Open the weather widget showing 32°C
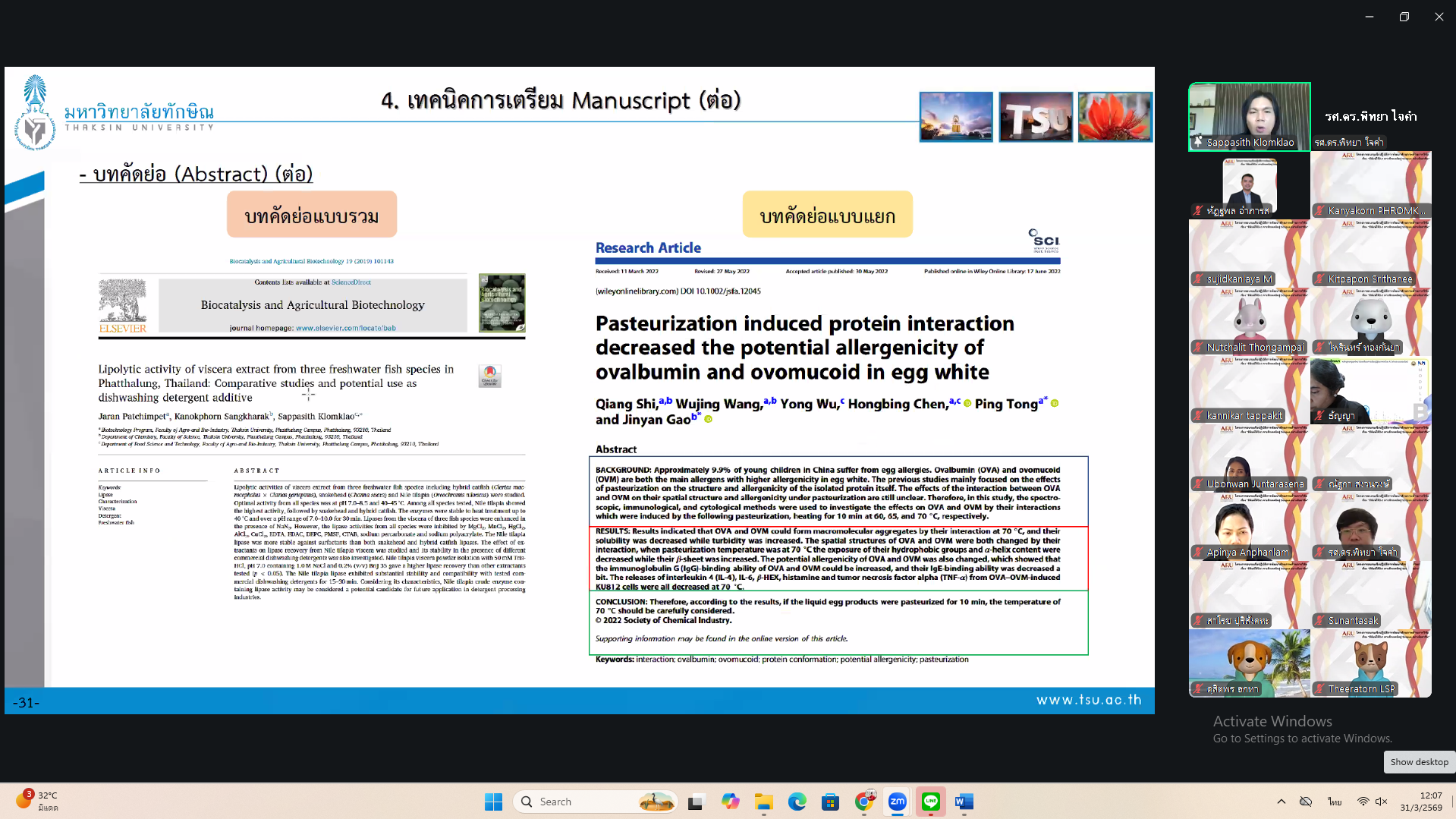This screenshot has width=1456, height=819. 38,801
